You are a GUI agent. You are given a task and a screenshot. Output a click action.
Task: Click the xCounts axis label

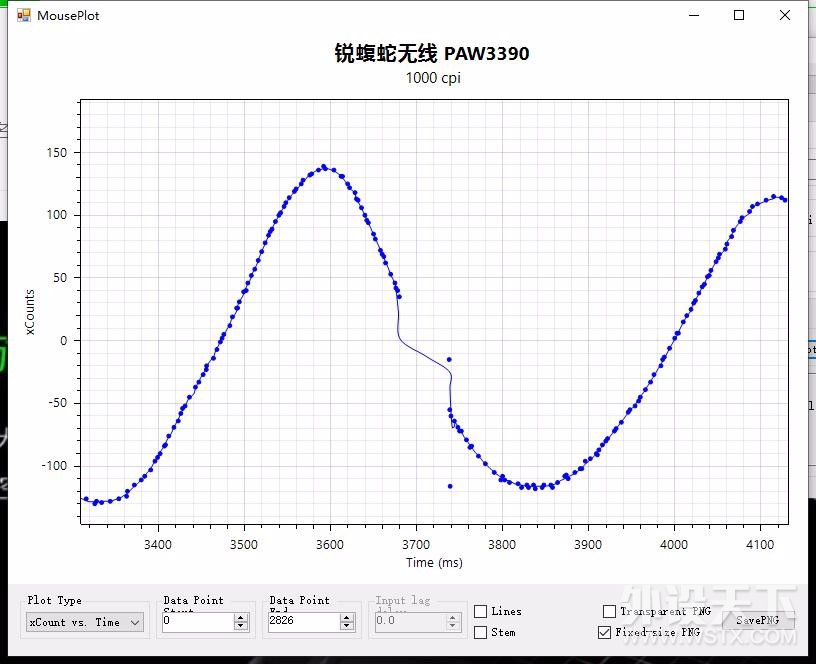pos(30,312)
